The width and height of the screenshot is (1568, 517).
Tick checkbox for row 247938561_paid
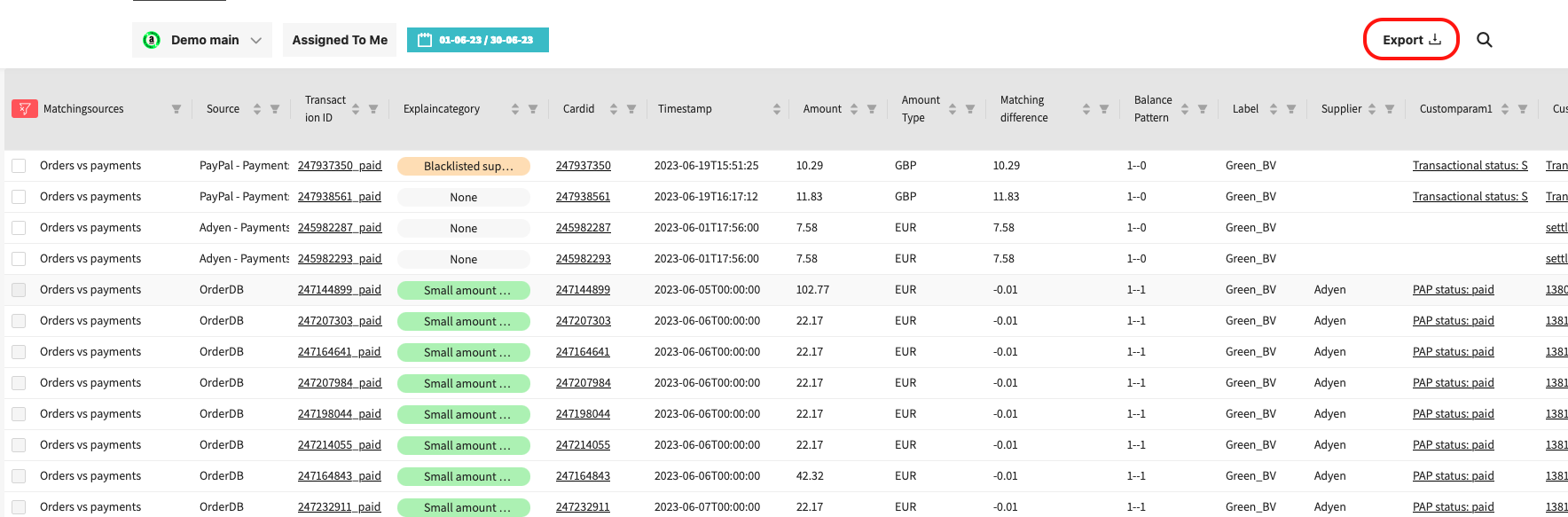[19, 197]
